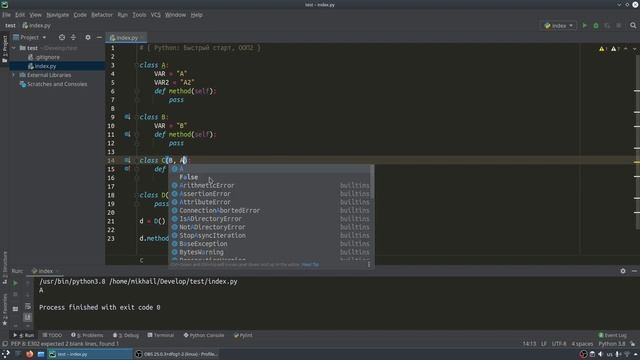This screenshot has height=360, width=640.
Task: Open the Run menu
Action: 122,15
